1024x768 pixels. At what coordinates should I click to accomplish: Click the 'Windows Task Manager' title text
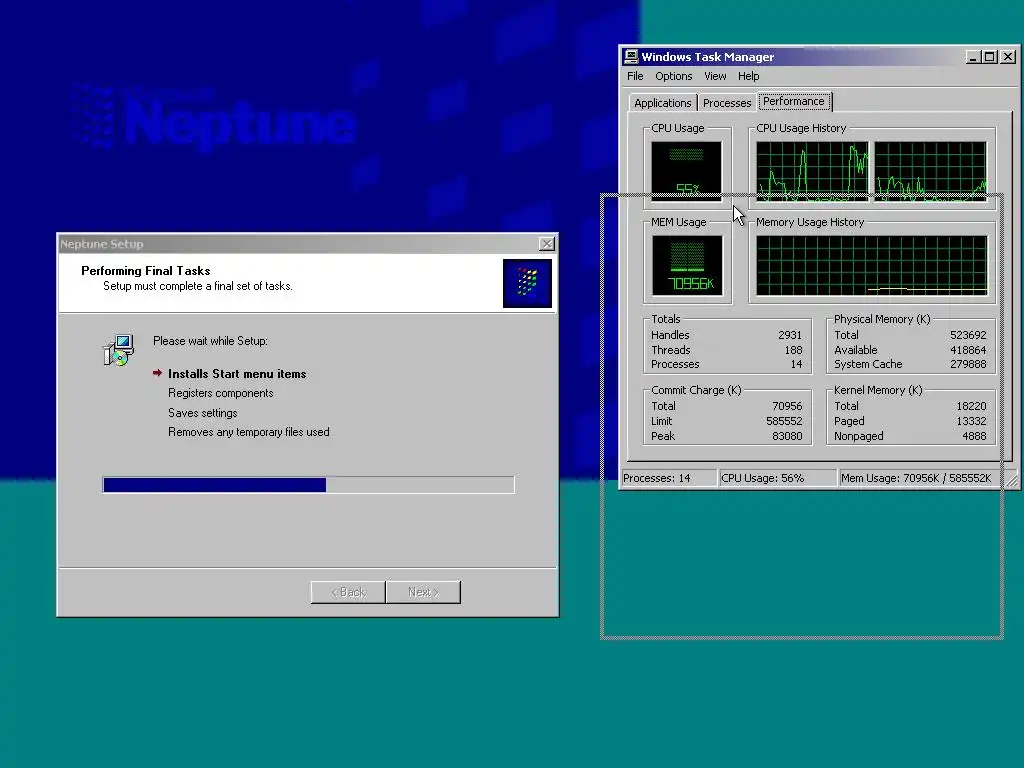pos(707,57)
